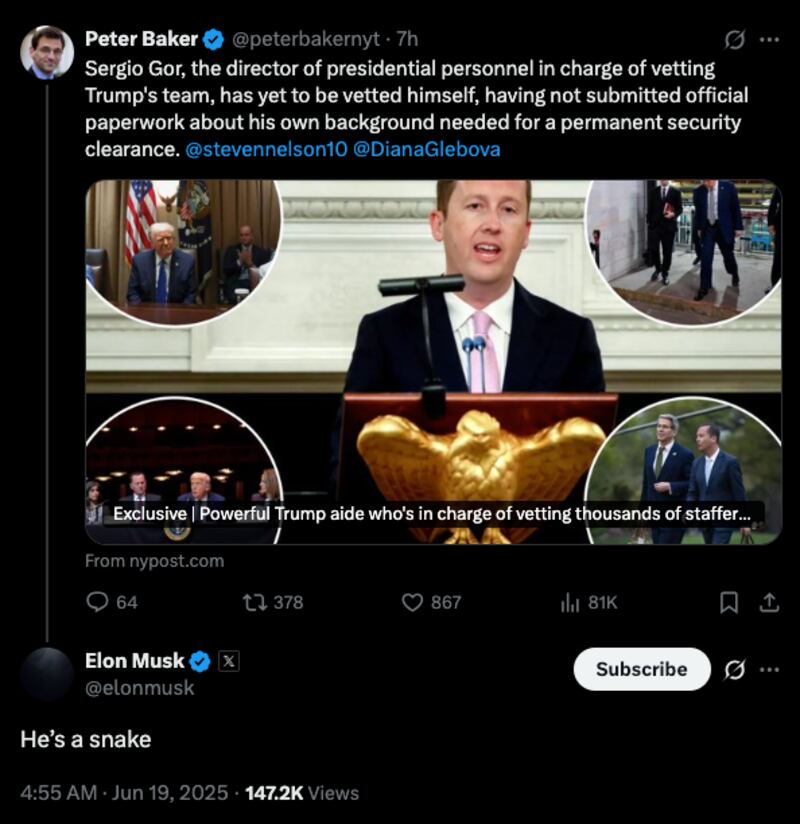Click the @peterbakernyt handle

coord(306,40)
